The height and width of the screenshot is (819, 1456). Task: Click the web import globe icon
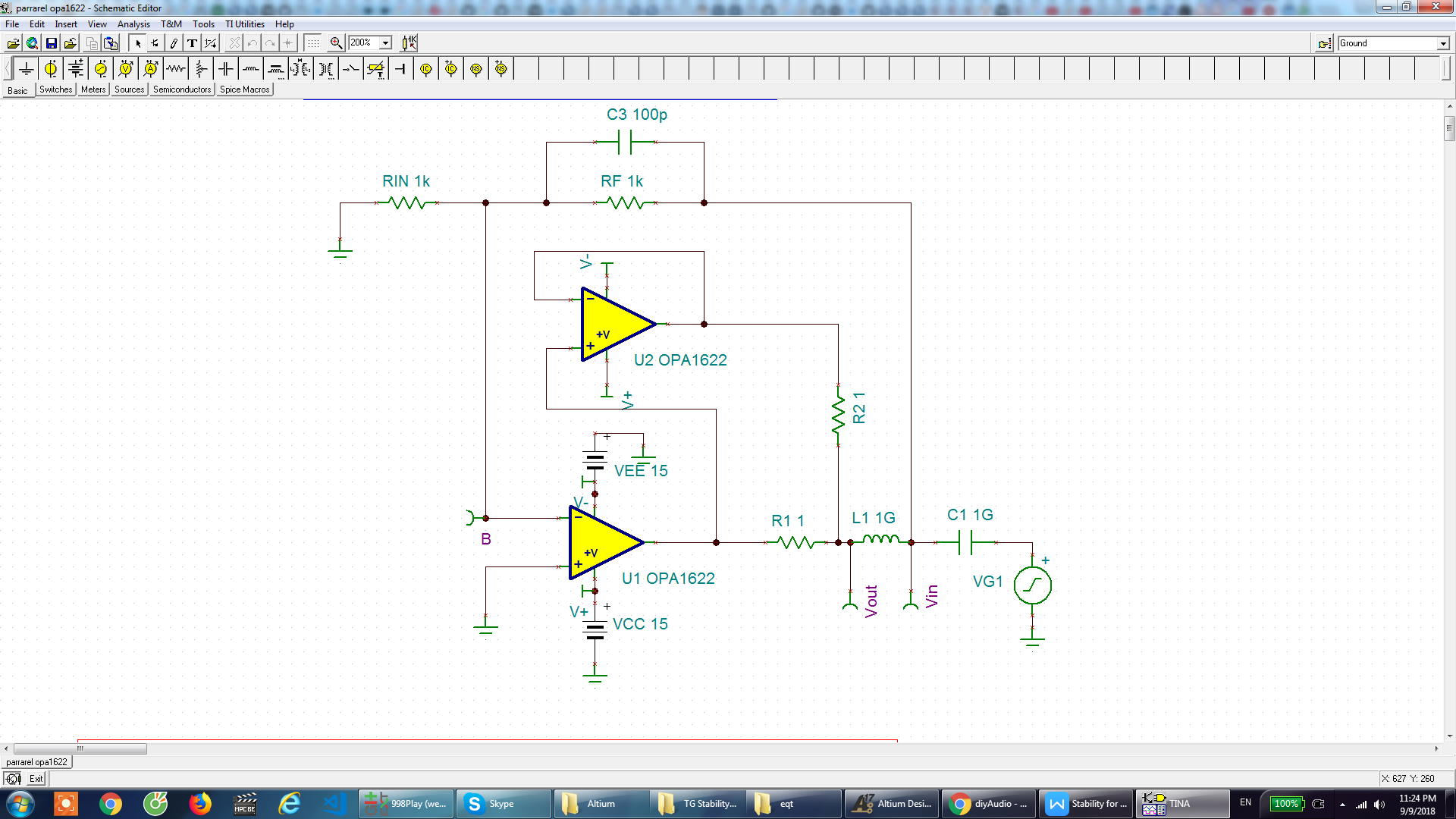[32, 43]
